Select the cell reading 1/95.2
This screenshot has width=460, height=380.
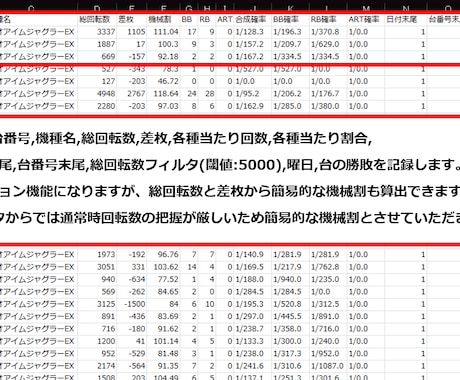tap(253, 94)
